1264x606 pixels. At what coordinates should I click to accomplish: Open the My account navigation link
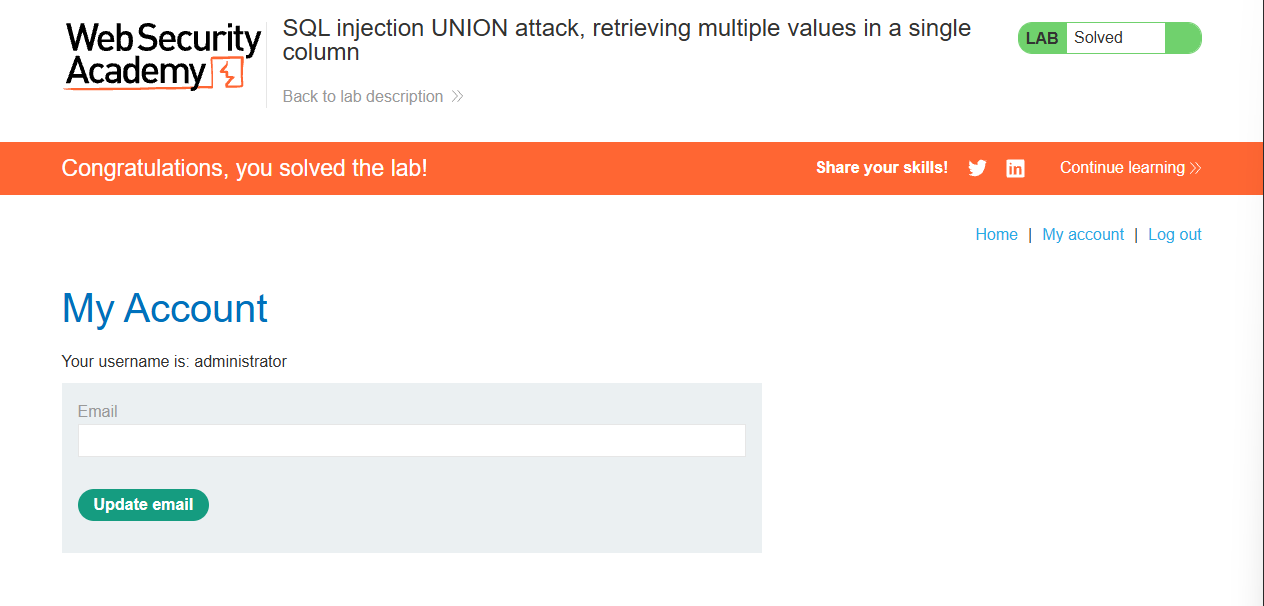coord(1083,235)
